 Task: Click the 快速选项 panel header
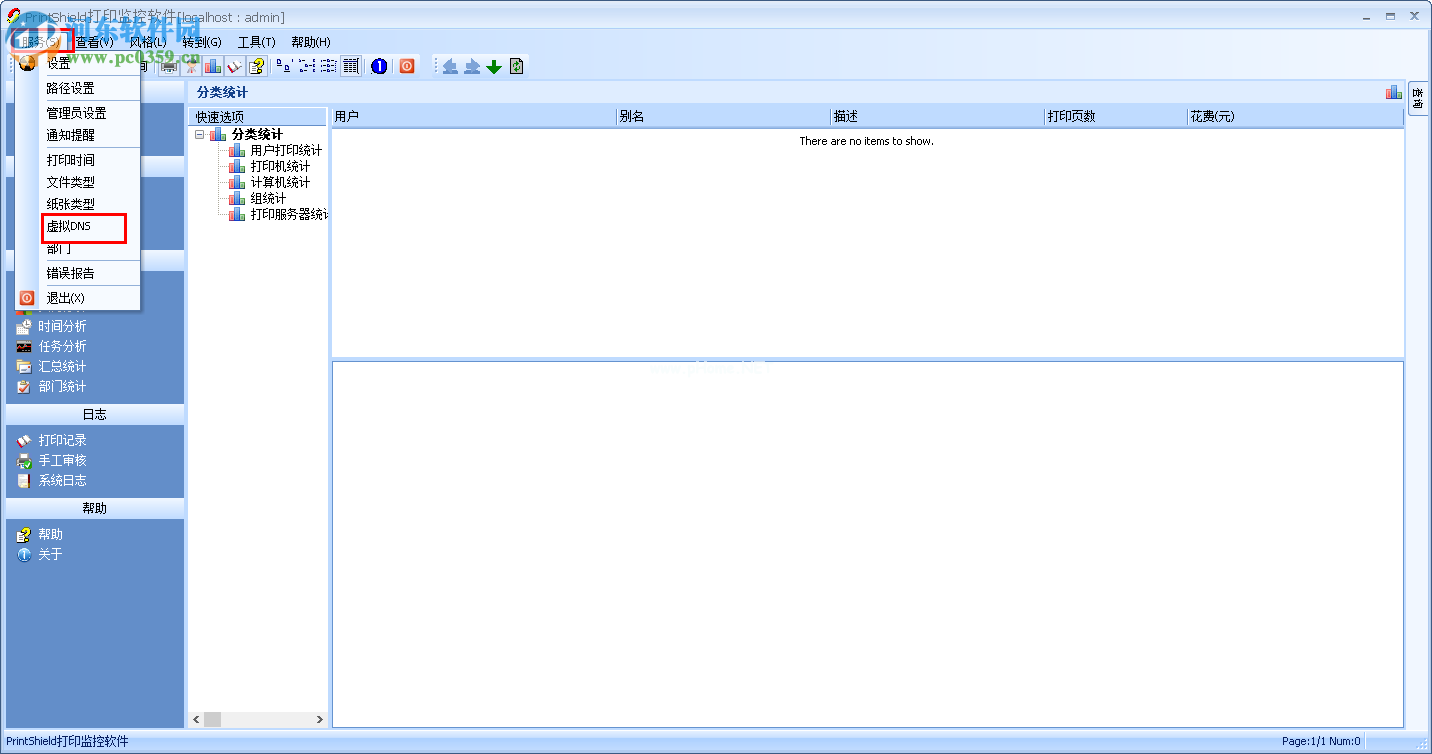click(x=257, y=116)
